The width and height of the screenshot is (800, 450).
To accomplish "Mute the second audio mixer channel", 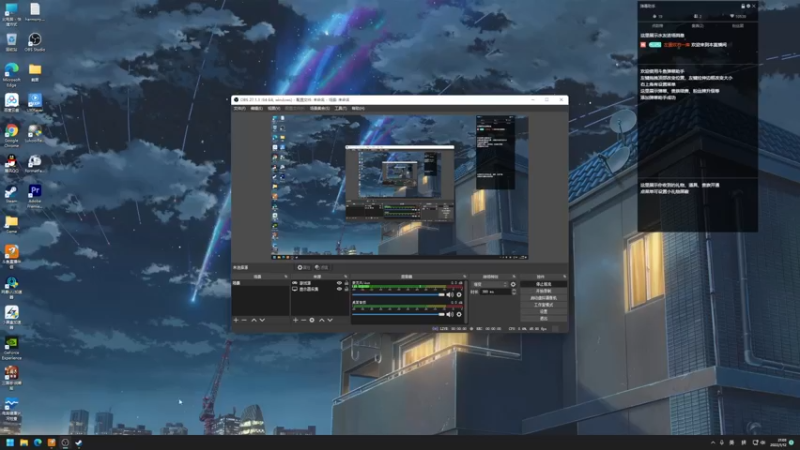I will click(x=450, y=314).
